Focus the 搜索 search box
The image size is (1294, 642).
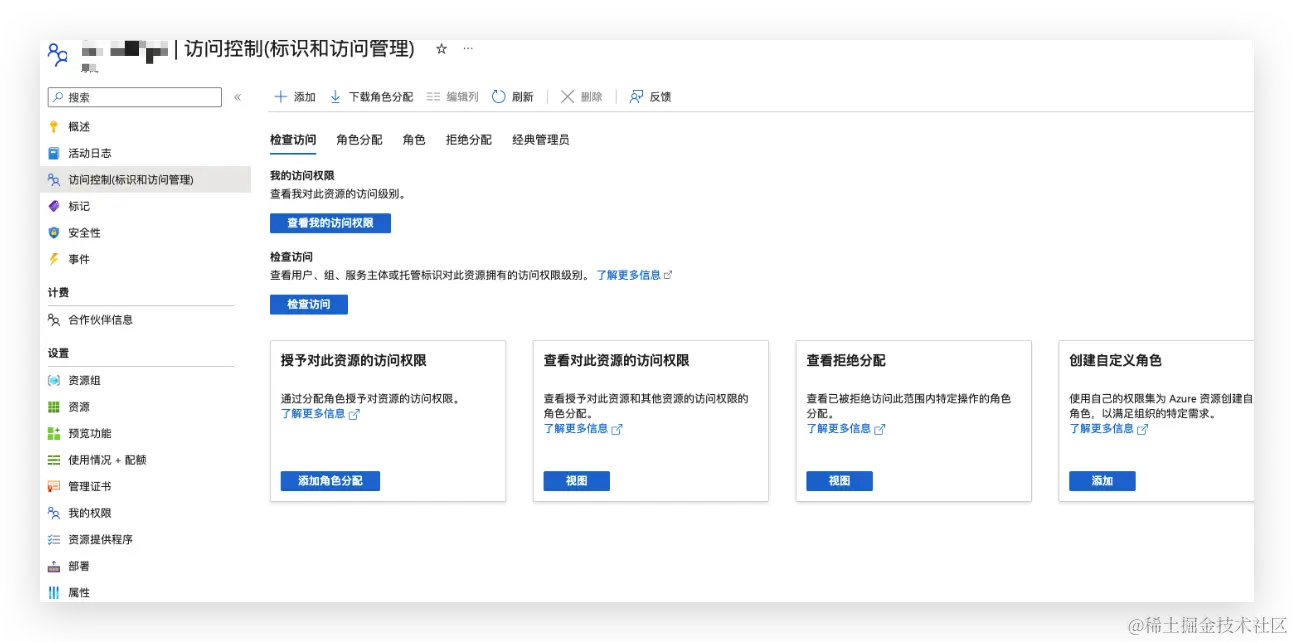pos(135,97)
